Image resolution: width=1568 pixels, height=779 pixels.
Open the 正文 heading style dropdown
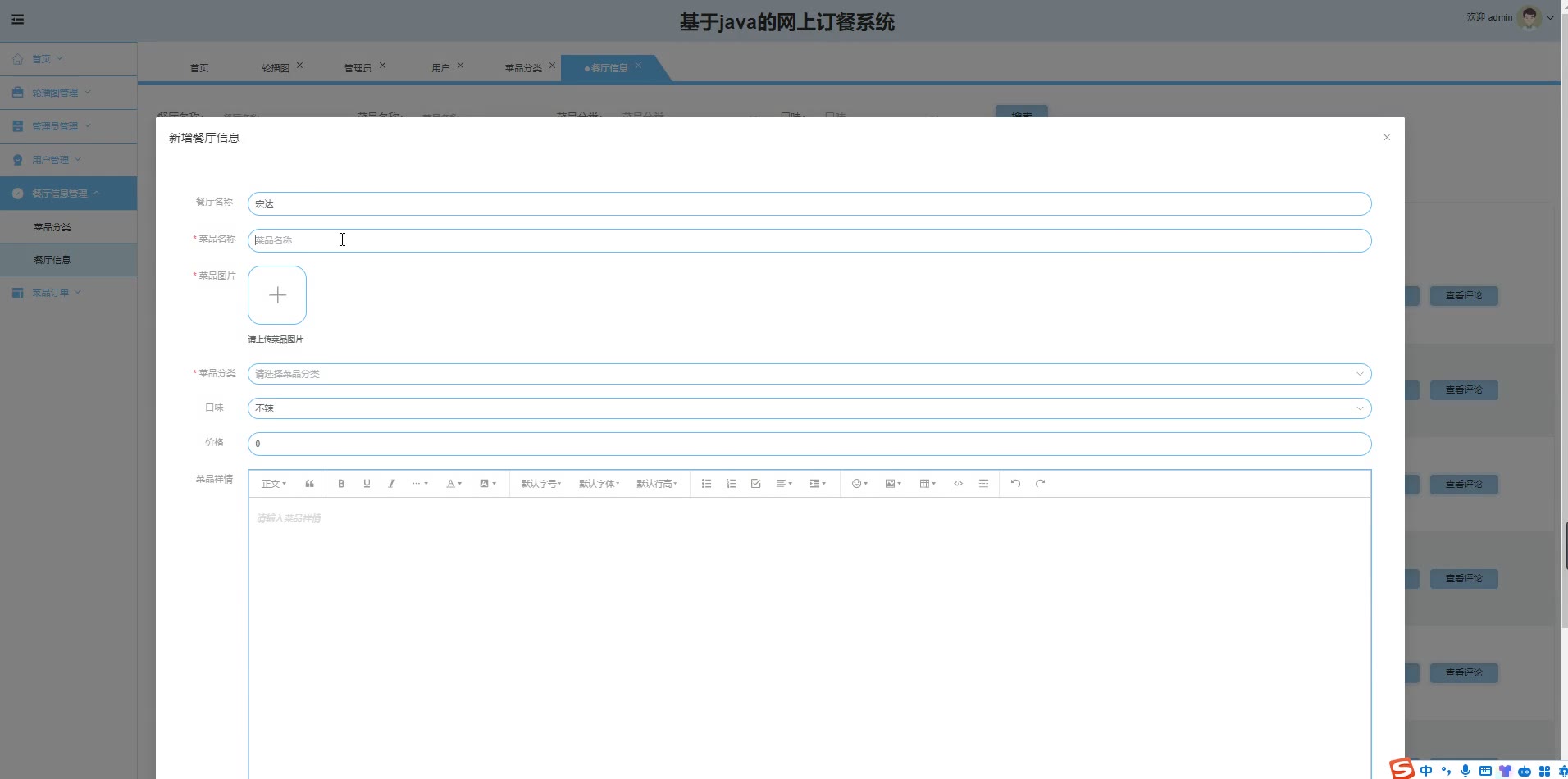click(274, 484)
